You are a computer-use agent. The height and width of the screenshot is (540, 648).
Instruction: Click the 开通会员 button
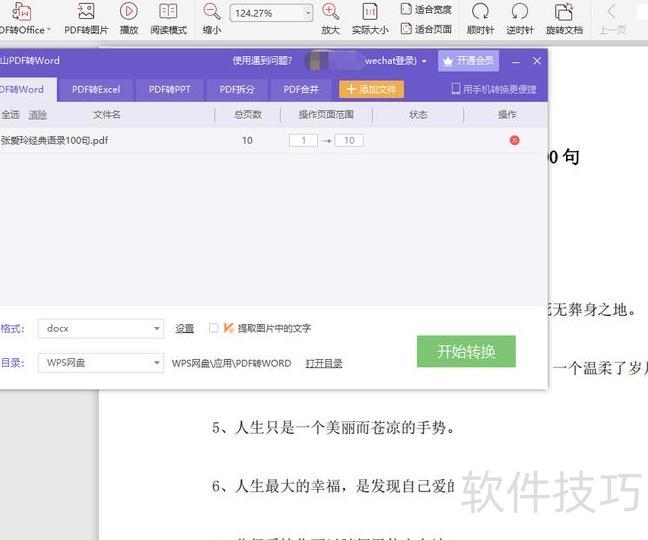(x=469, y=61)
